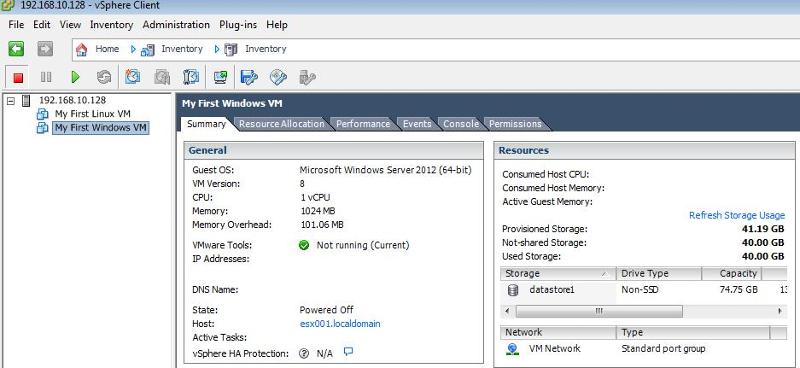Open the File menu
This screenshot has width=800, height=368.
point(16,24)
